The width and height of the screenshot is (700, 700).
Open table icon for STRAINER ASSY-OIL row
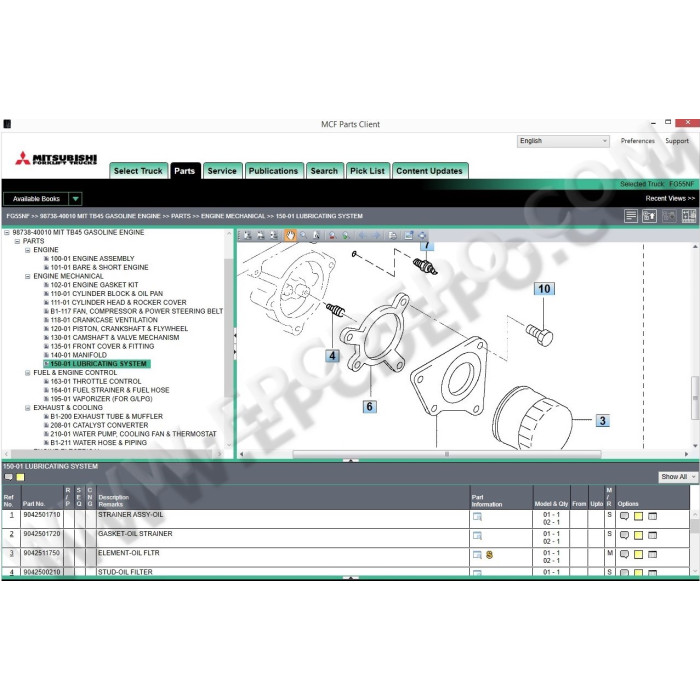pos(652,516)
